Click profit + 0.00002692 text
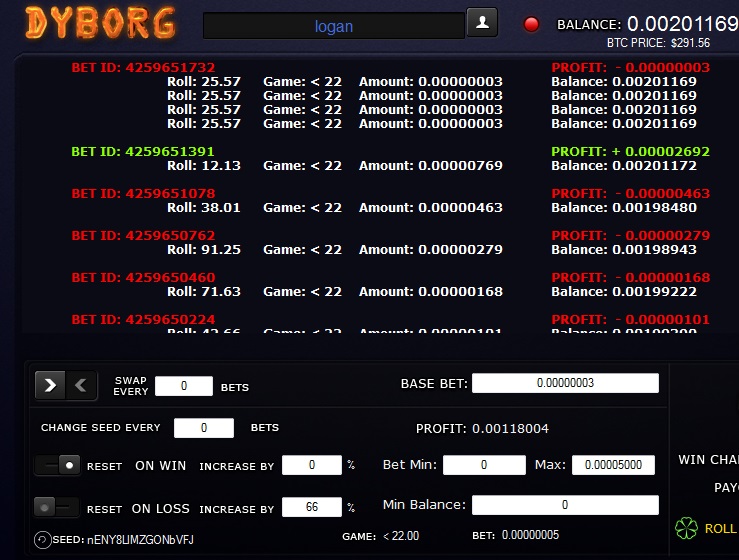The image size is (739, 560). point(631,151)
